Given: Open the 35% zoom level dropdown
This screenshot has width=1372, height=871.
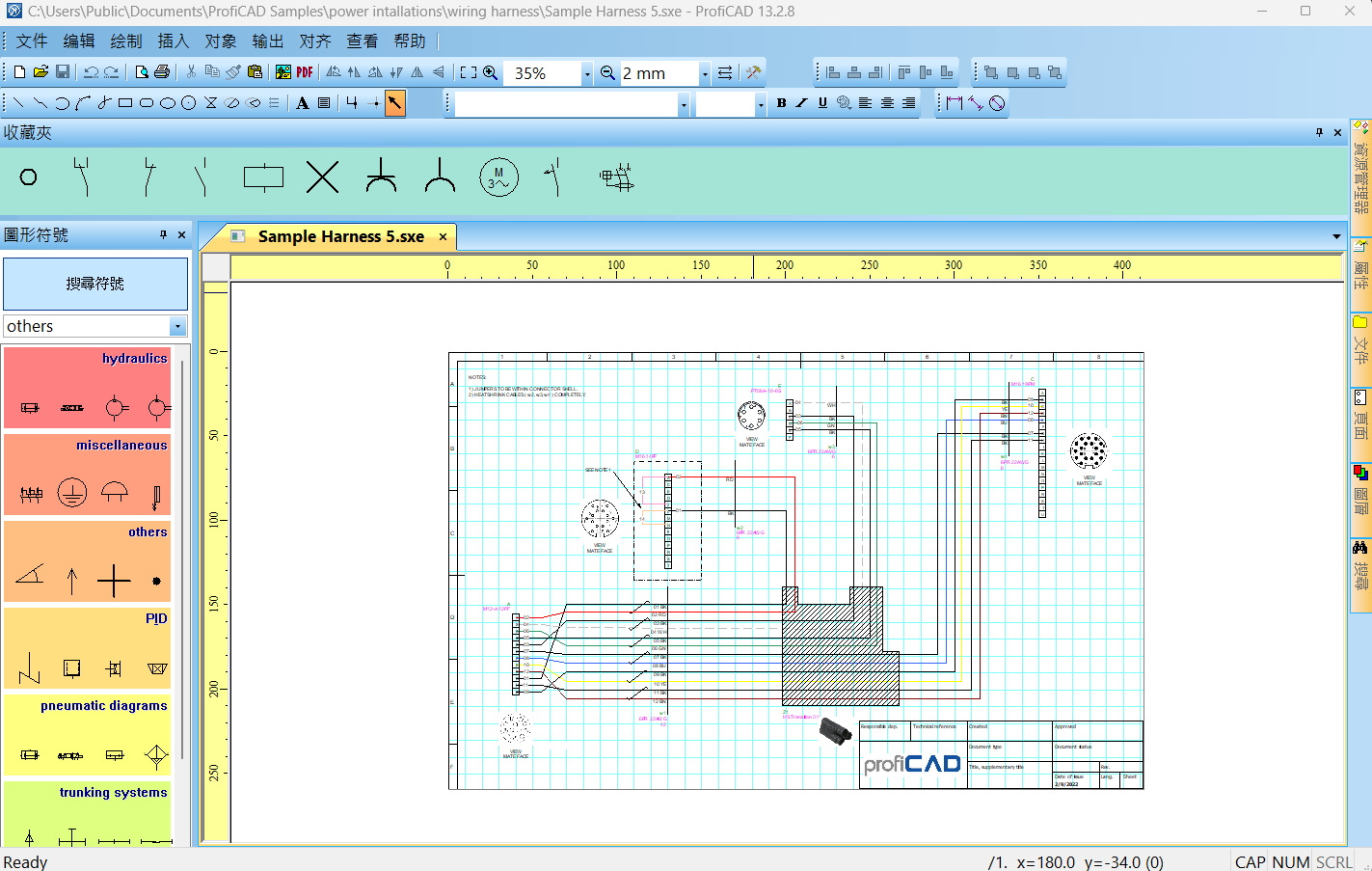Looking at the screenshot, I should click(x=586, y=73).
